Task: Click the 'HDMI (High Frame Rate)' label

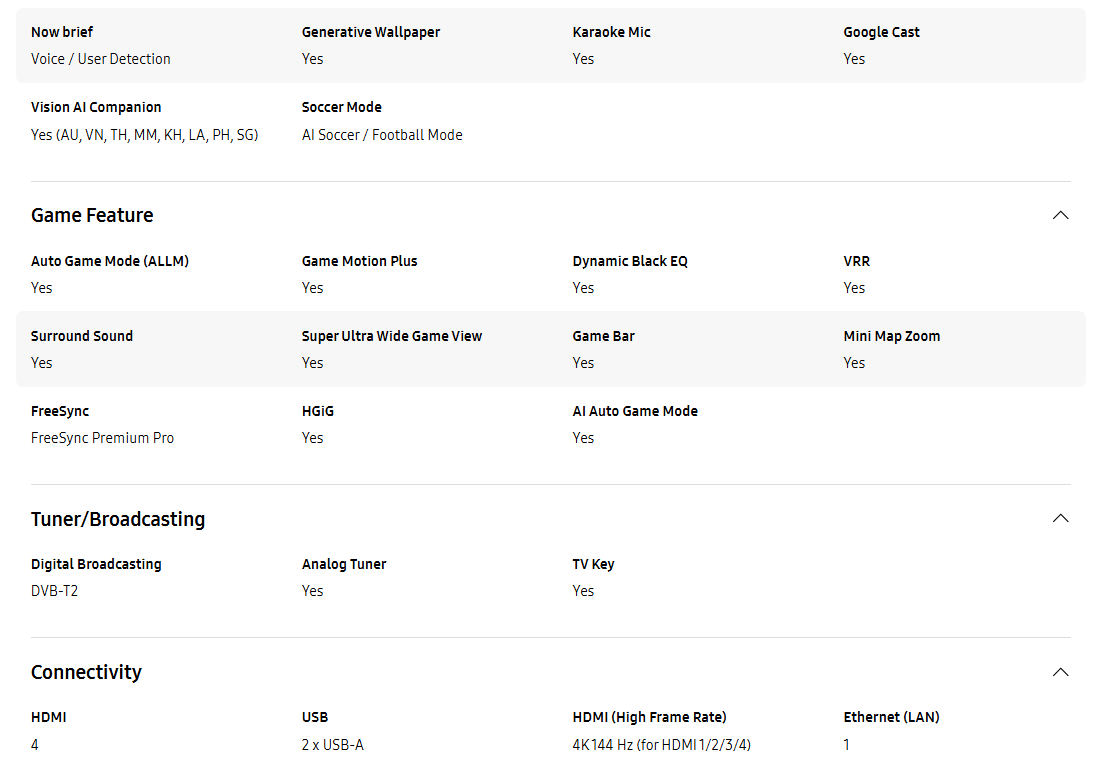Action: pos(649,717)
